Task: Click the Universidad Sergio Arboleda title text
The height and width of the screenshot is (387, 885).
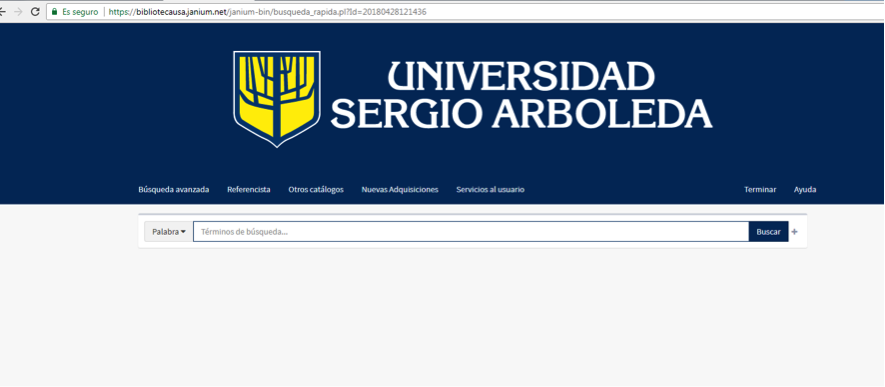Action: point(521,94)
